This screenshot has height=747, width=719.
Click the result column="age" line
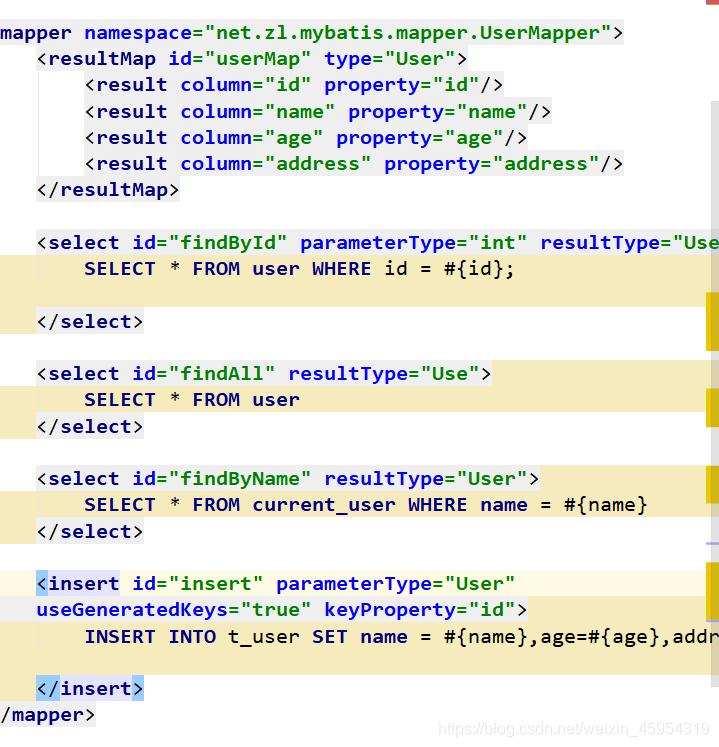305,138
